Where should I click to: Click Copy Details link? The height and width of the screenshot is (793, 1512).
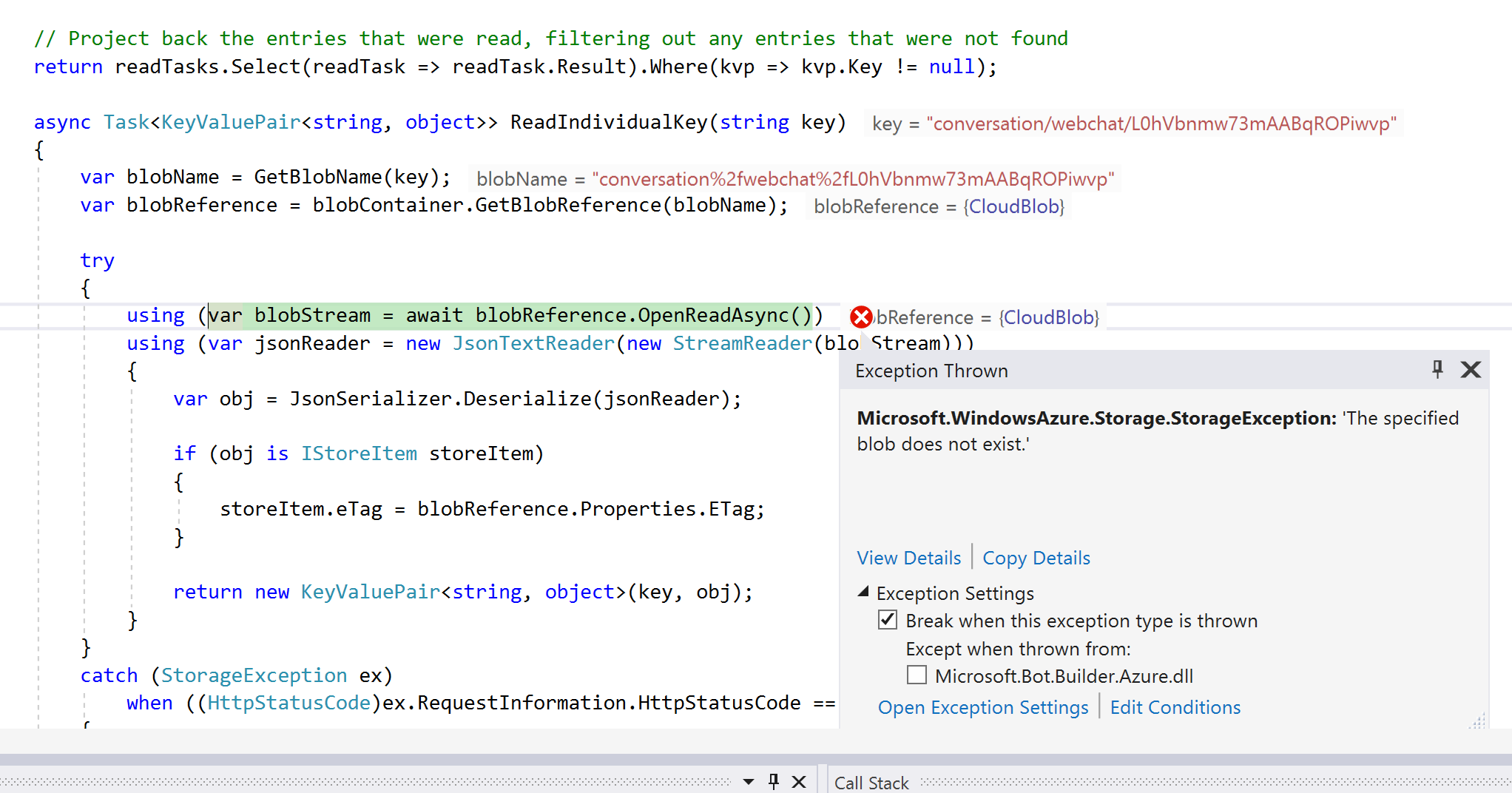click(1036, 558)
